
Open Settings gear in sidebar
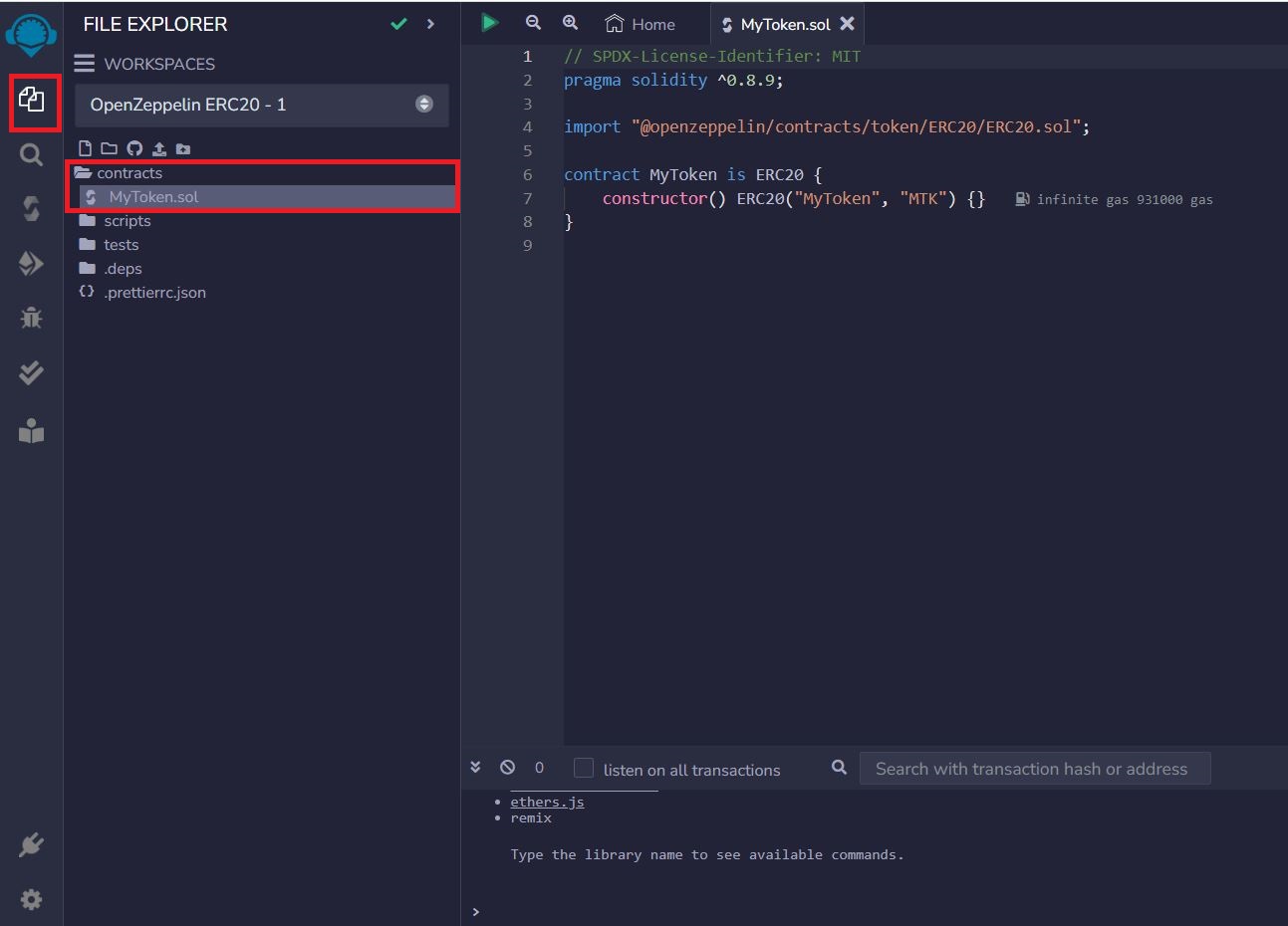click(x=32, y=900)
